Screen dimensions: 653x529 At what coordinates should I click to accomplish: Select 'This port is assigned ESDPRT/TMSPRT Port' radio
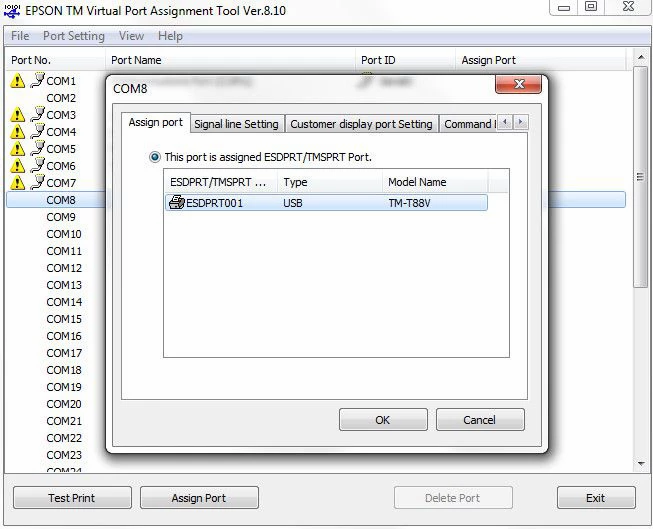(155, 157)
